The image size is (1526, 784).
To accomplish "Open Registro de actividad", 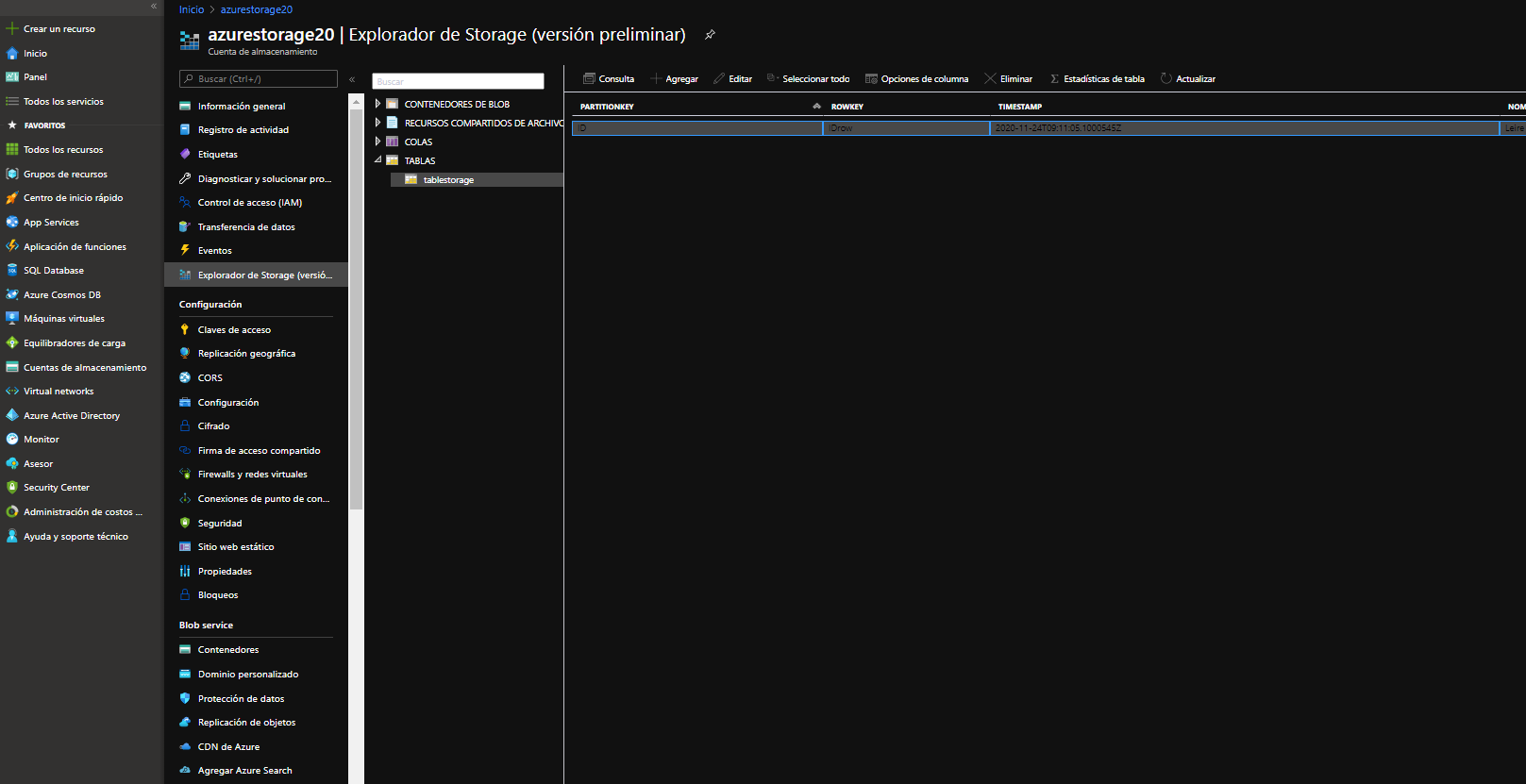I will coord(243,130).
